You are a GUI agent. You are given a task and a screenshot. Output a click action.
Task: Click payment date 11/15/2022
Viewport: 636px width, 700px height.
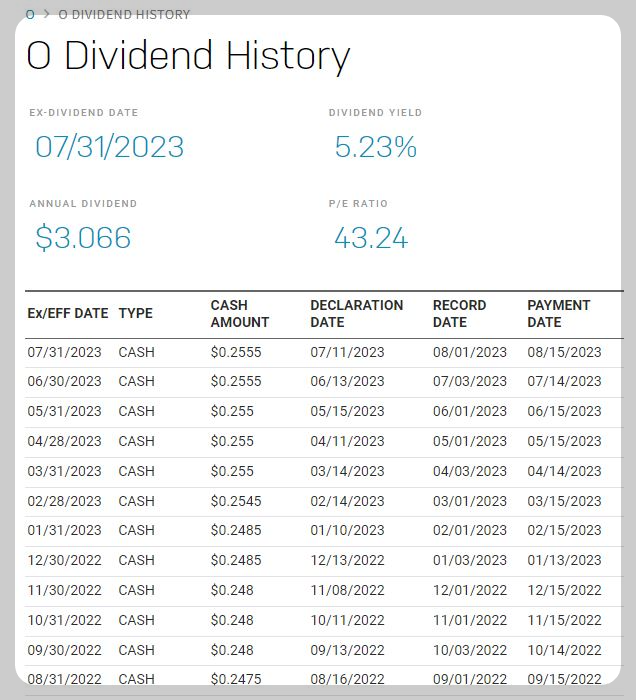tap(565, 620)
